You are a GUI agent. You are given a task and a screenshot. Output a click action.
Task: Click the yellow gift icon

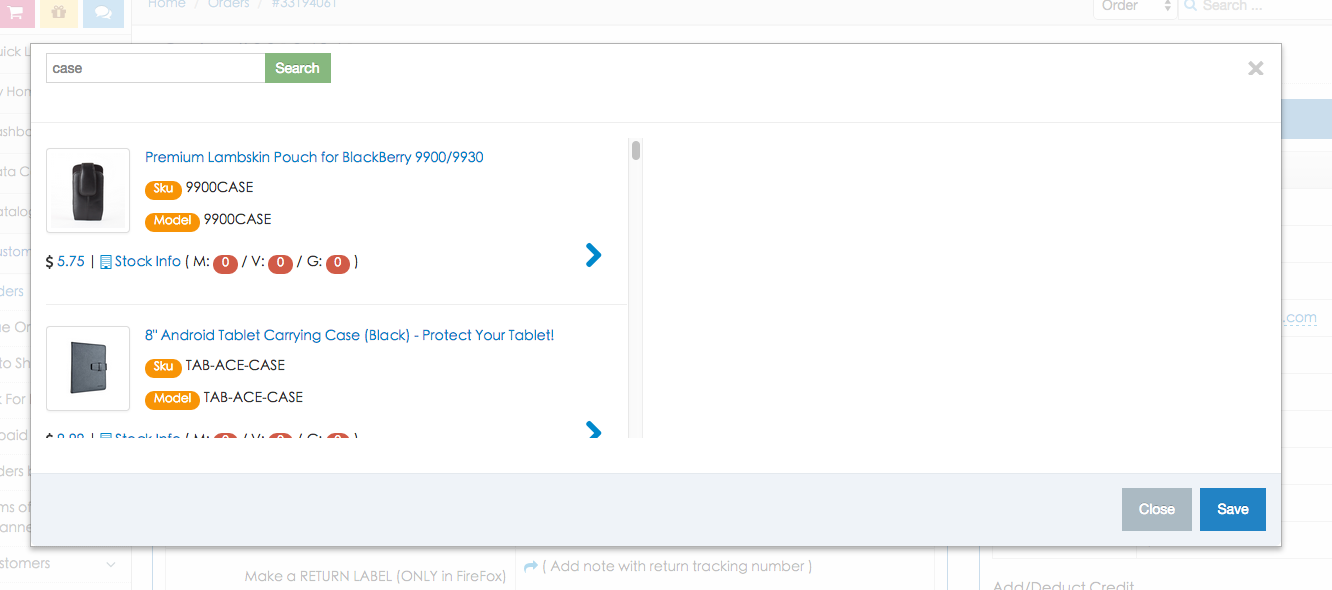[x=59, y=12]
